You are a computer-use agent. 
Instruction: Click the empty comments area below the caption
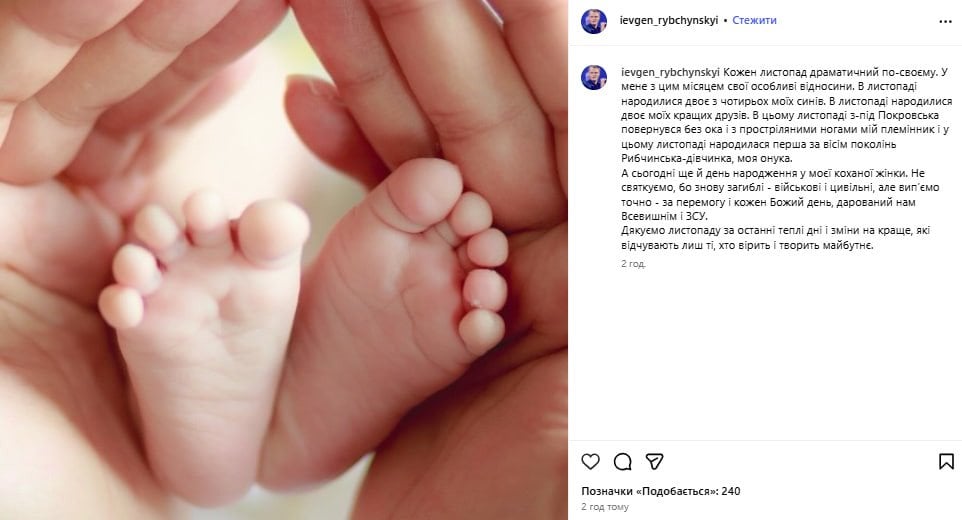click(764, 356)
